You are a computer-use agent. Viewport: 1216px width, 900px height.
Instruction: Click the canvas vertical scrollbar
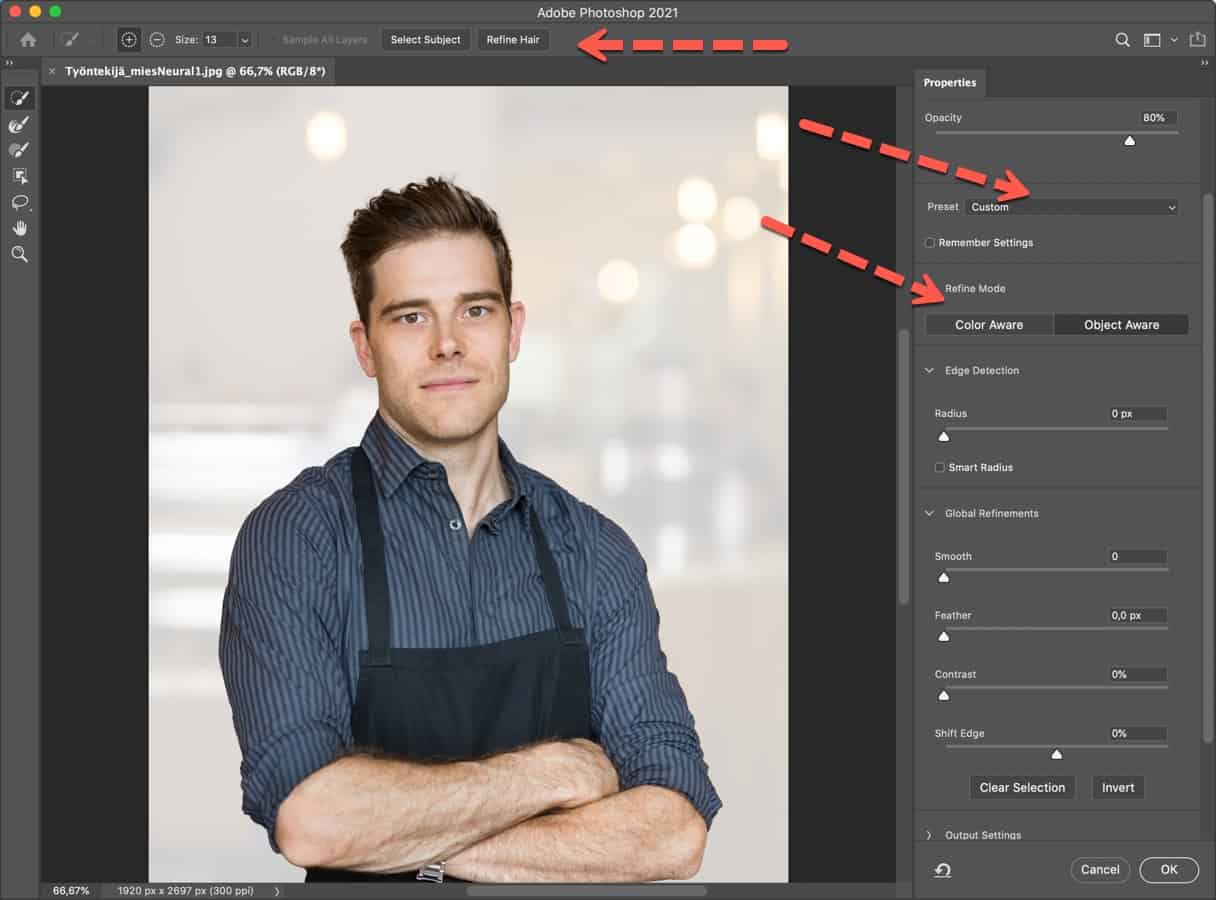tap(904, 468)
